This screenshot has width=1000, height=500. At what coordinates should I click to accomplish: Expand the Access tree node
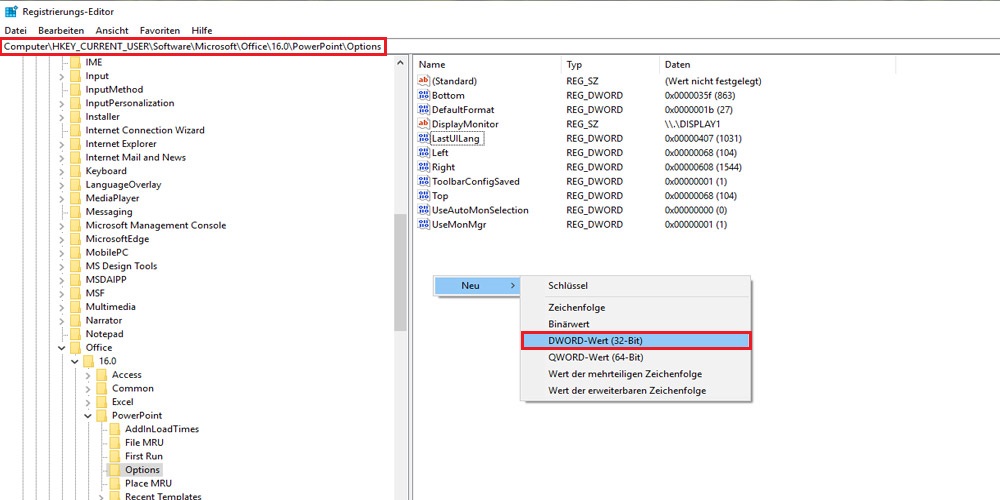pyautogui.click(x=88, y=374)
